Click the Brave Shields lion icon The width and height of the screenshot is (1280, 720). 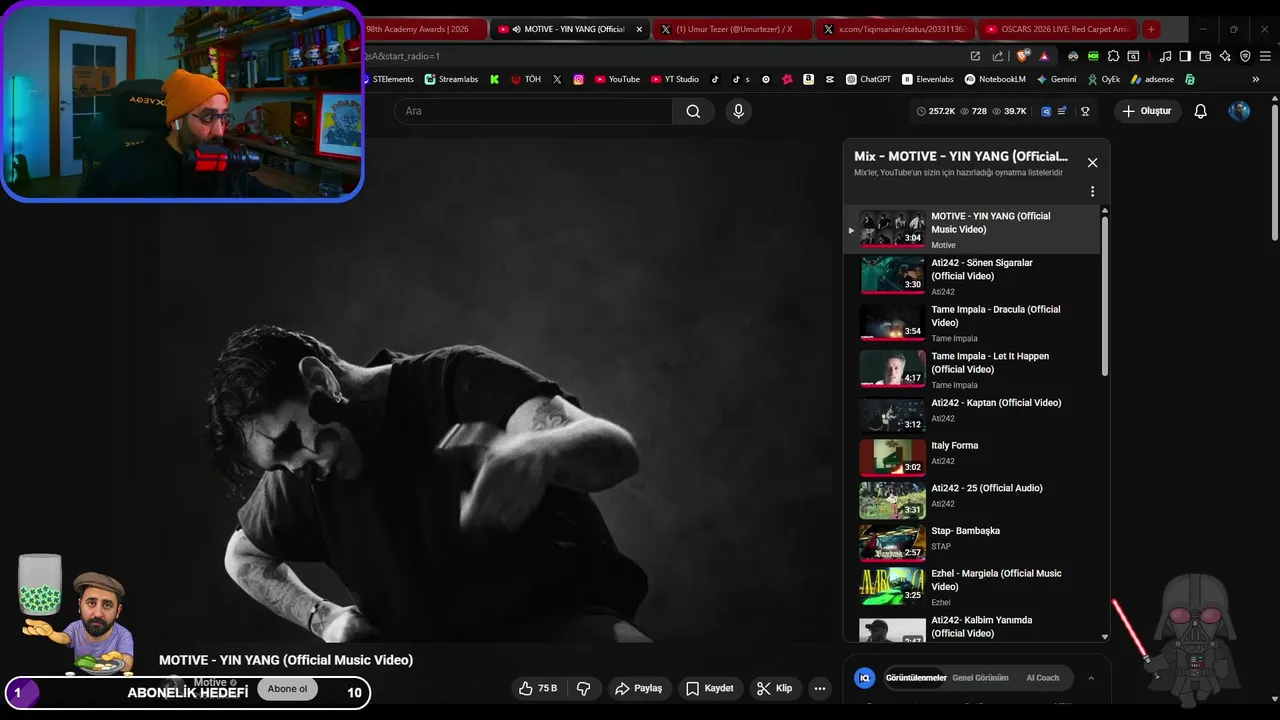pyautogui.click(x=1022, y=56)
